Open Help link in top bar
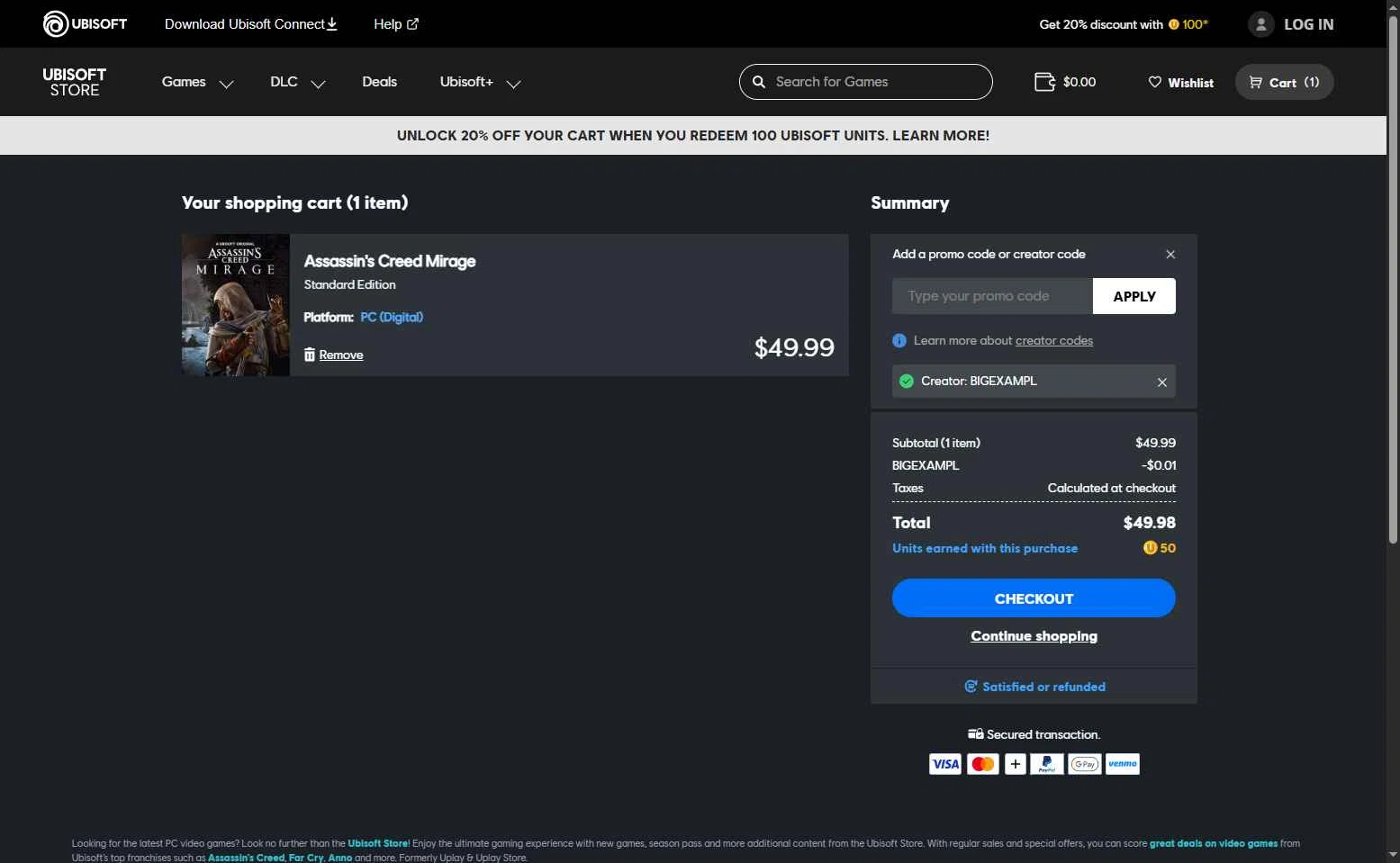Viewport: 1400px width, 863px height. pyautogui.click(x=396, y=23)
